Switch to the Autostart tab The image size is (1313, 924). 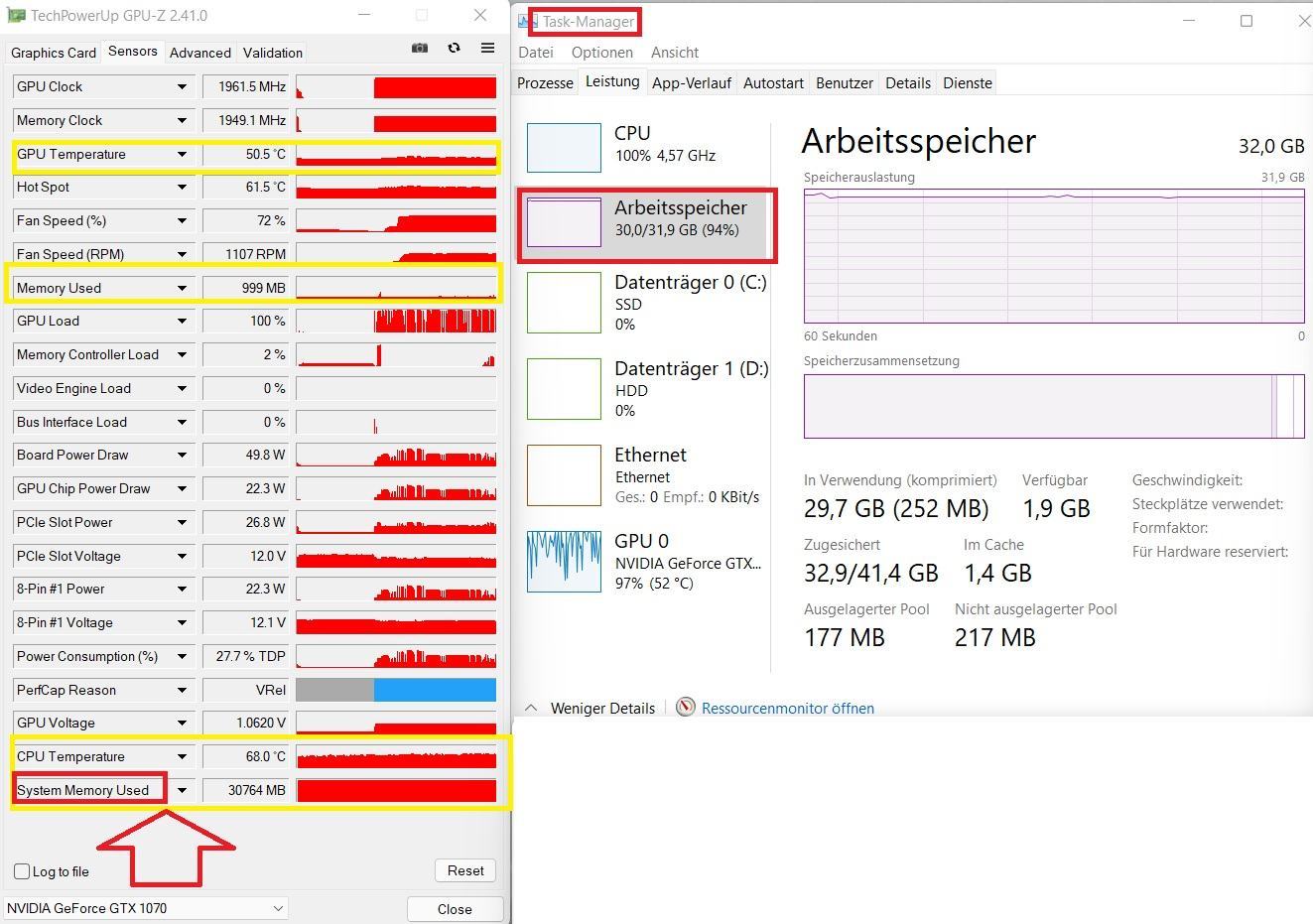773,83
